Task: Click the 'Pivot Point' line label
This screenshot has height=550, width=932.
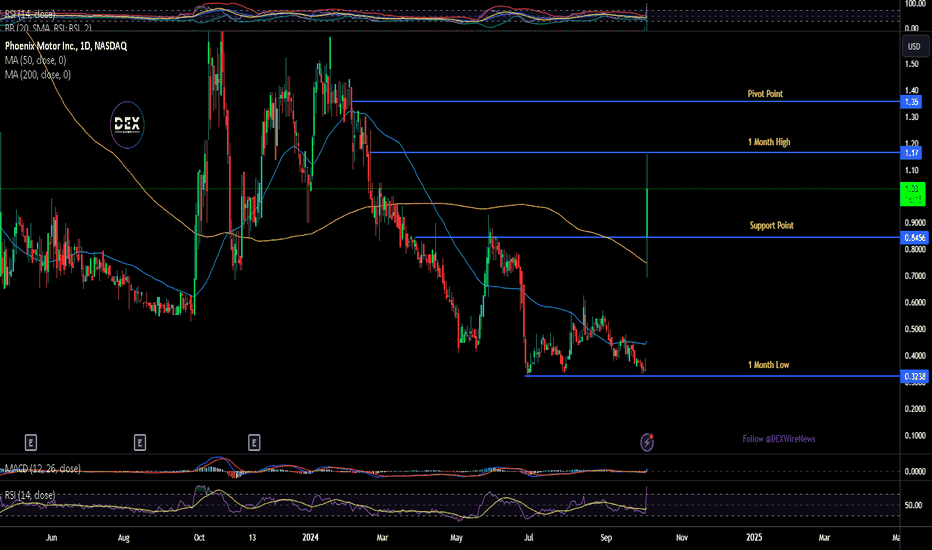Action: click(765, 93)
